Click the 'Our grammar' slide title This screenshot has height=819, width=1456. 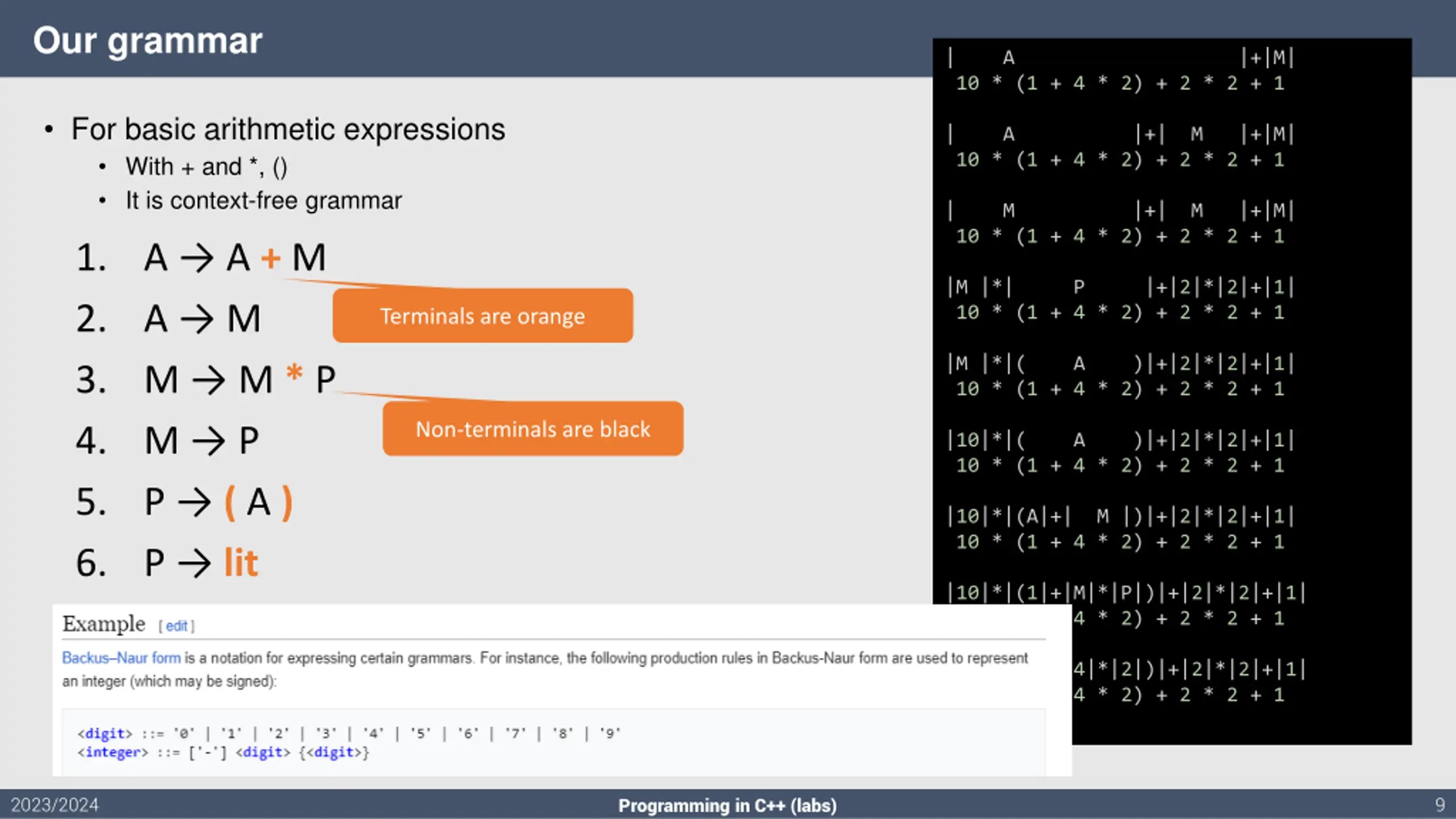pos(148,41)
